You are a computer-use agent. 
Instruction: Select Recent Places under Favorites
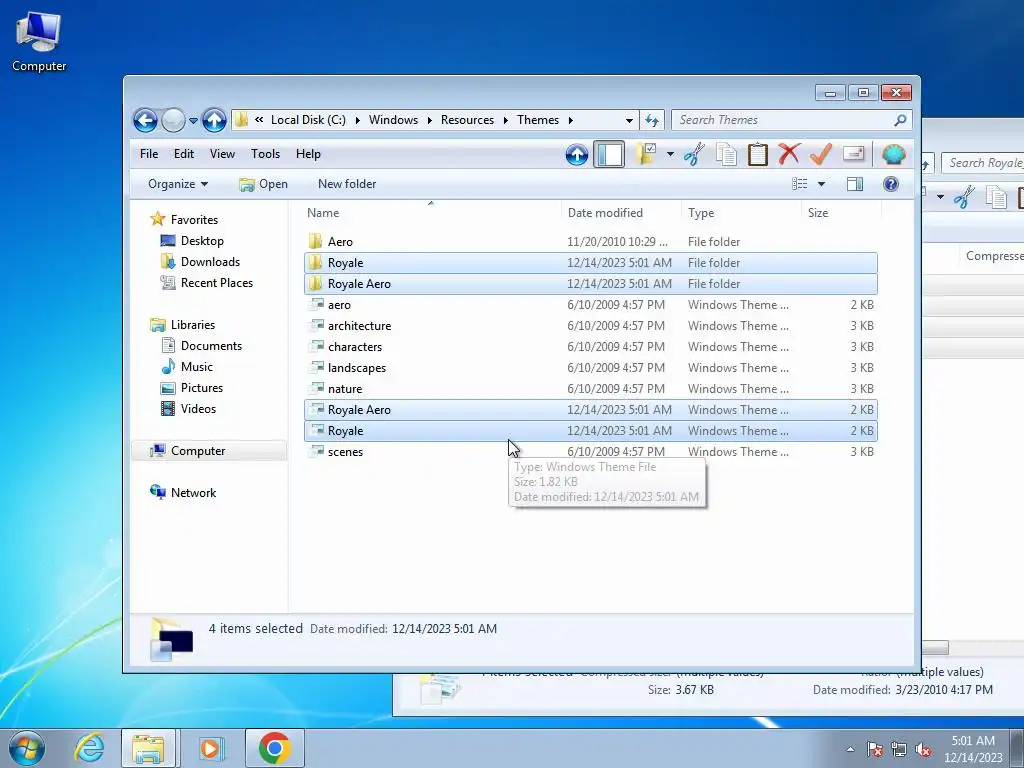pos(217,283)
